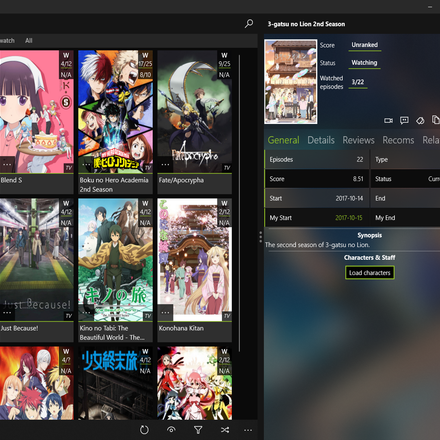Click the Start 2017-10-14 row
The width and height of the screenshot is (440, 440).
(x=317, y=198)
